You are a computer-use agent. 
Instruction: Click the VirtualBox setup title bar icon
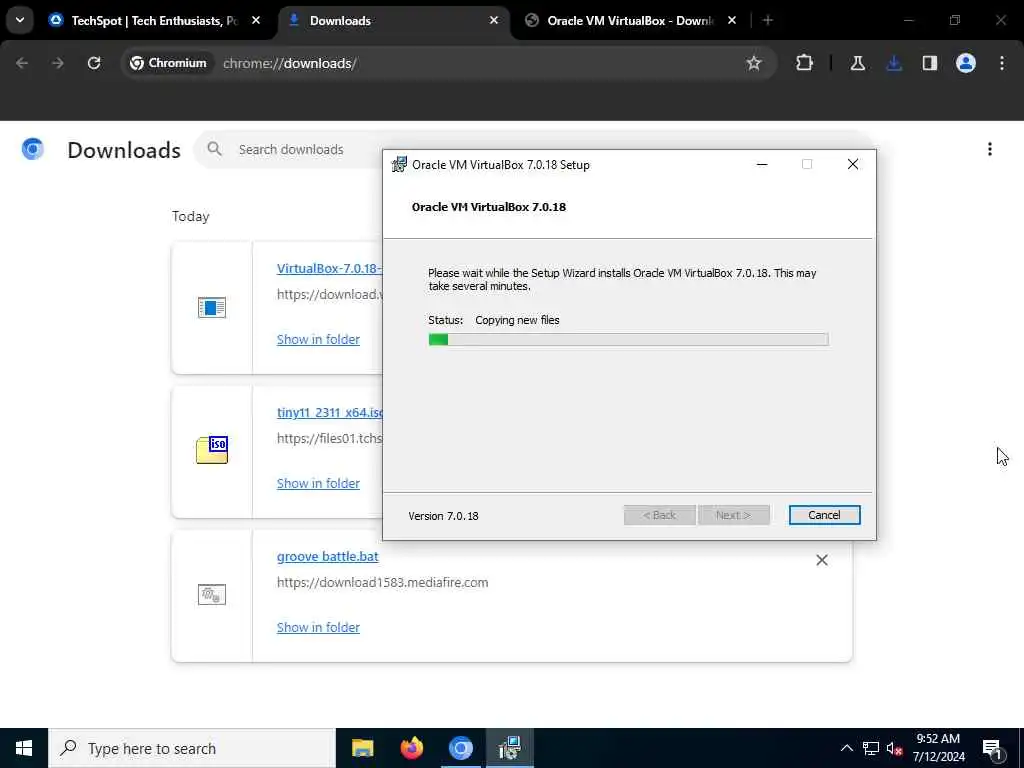(x=398, y=165)
